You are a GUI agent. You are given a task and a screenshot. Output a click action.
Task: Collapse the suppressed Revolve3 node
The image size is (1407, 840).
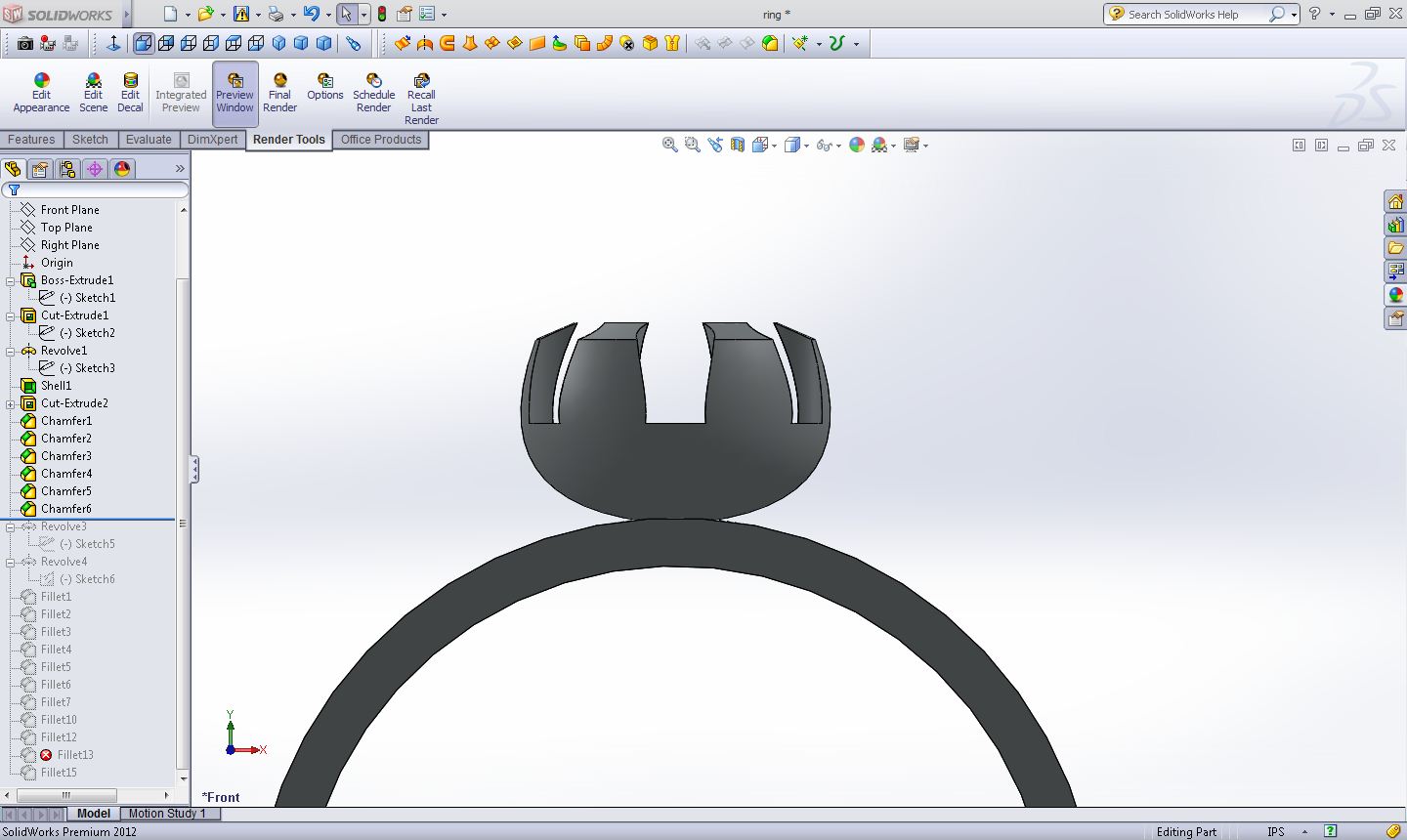11,526
